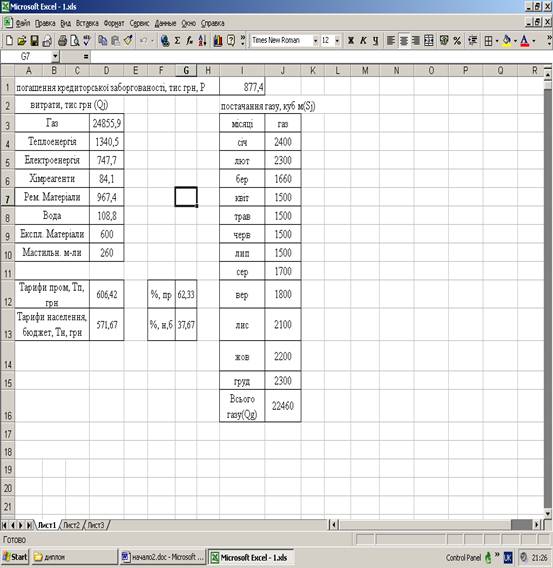553x568 pixels.
Task: Open the Chart Wizard icon
Action: 218,41
